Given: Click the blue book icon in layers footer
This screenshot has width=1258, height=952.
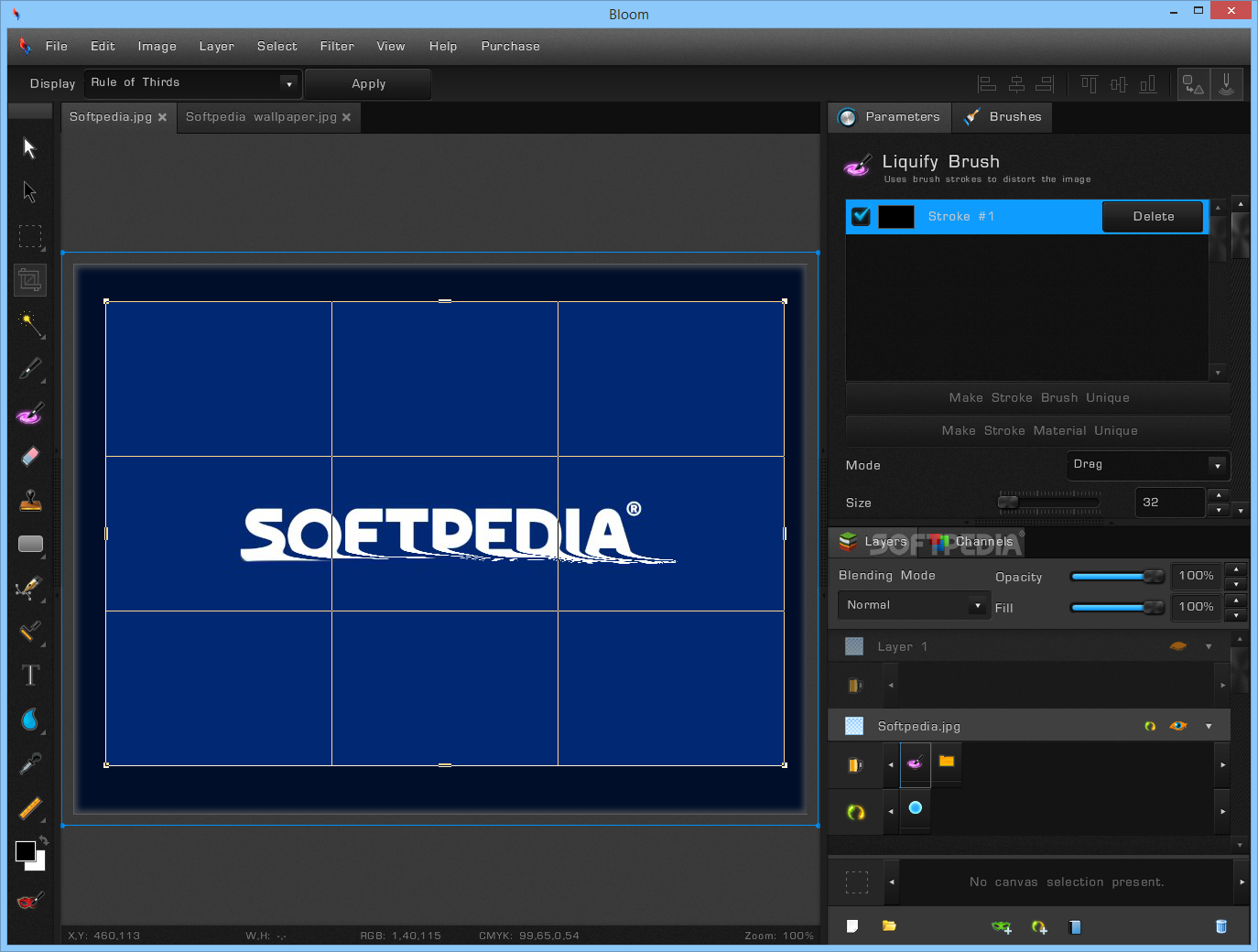Looking at the screenshot, I should click(1075, 927).
